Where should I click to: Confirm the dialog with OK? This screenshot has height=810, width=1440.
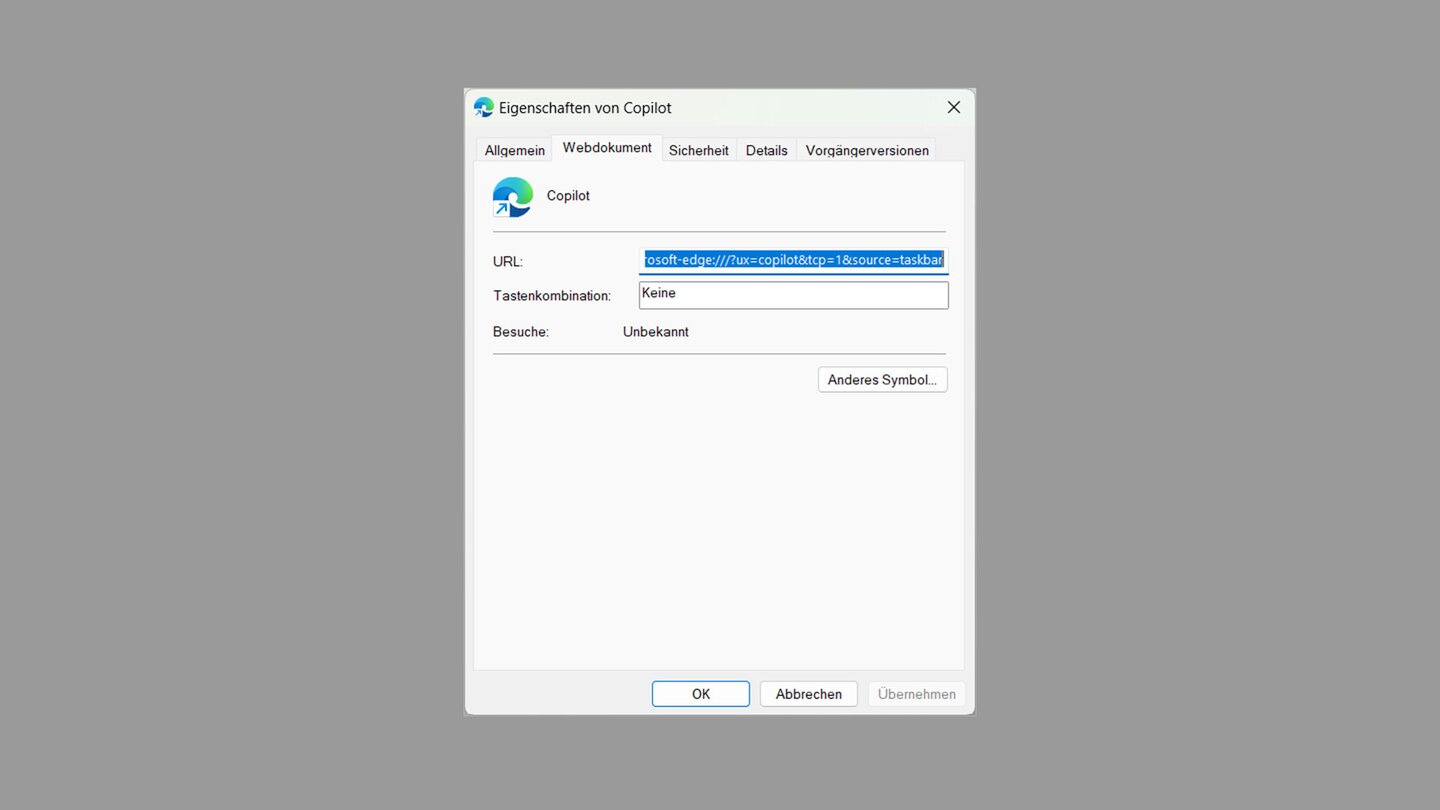(700, 694)
